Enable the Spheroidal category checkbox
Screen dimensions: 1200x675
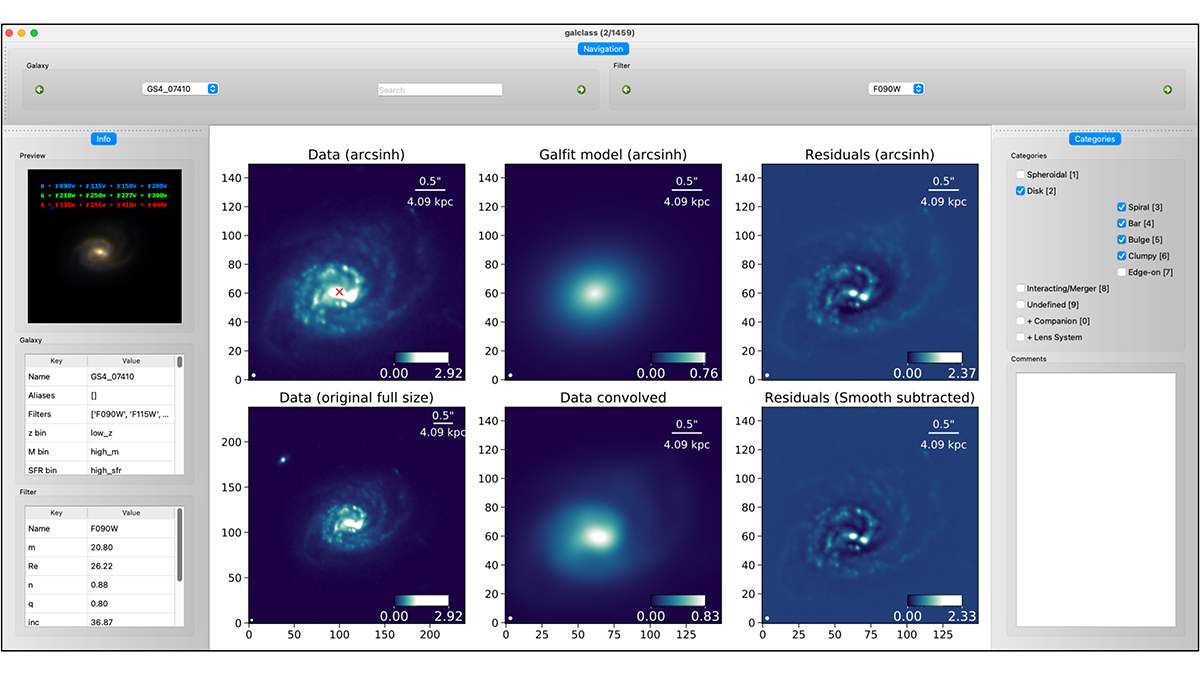click(x=1020, y=175)
